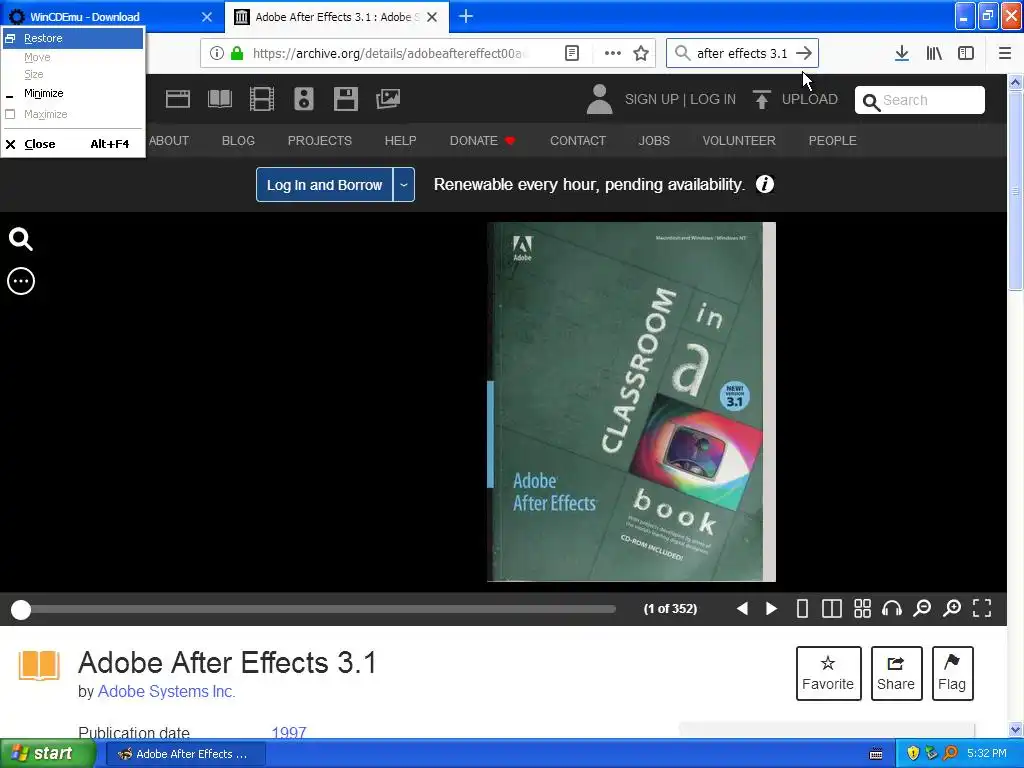Click LOG IN link
Screen dimensions: 1024x768
[713, 99]
